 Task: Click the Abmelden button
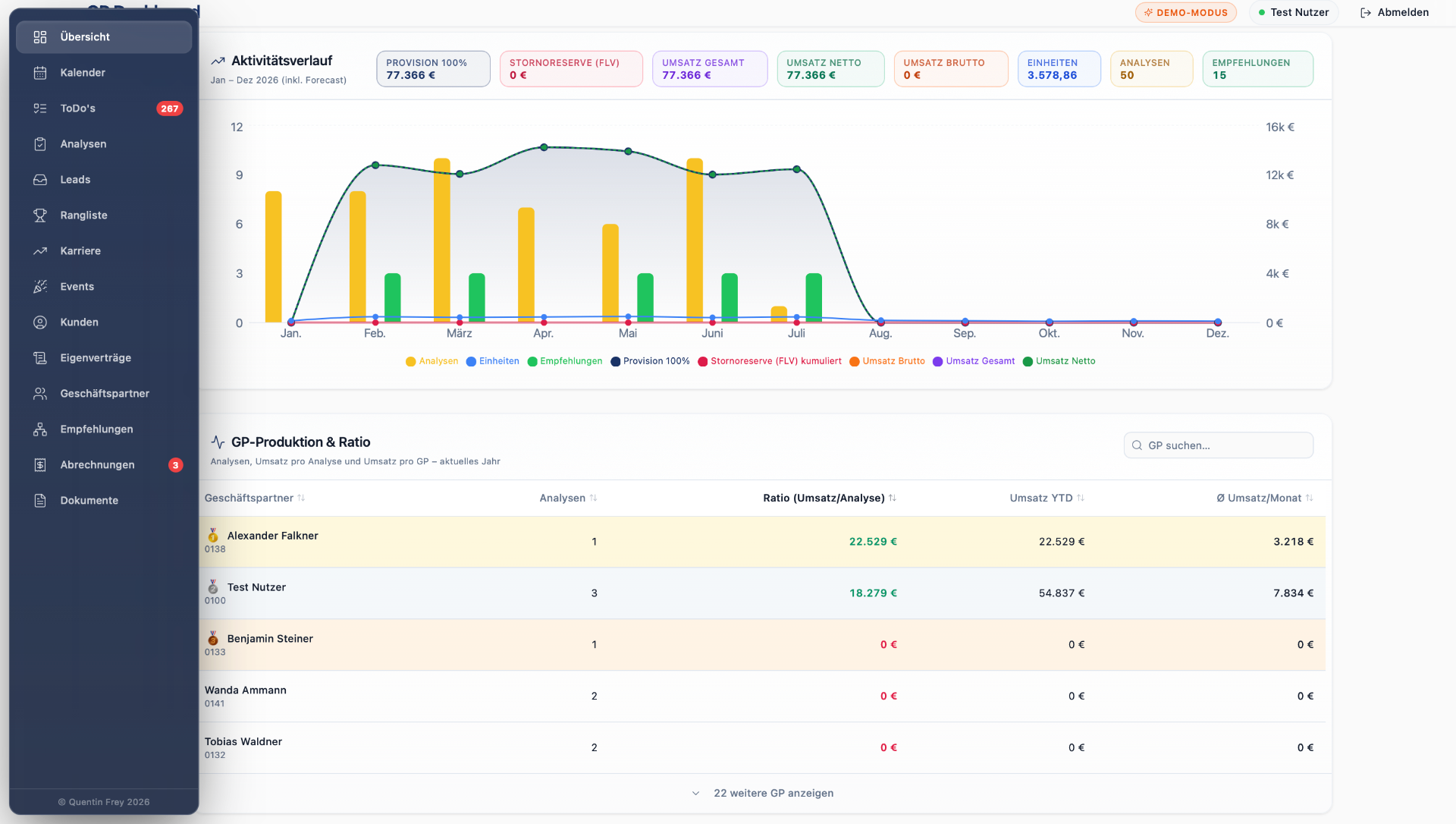tap(1395, 13)
